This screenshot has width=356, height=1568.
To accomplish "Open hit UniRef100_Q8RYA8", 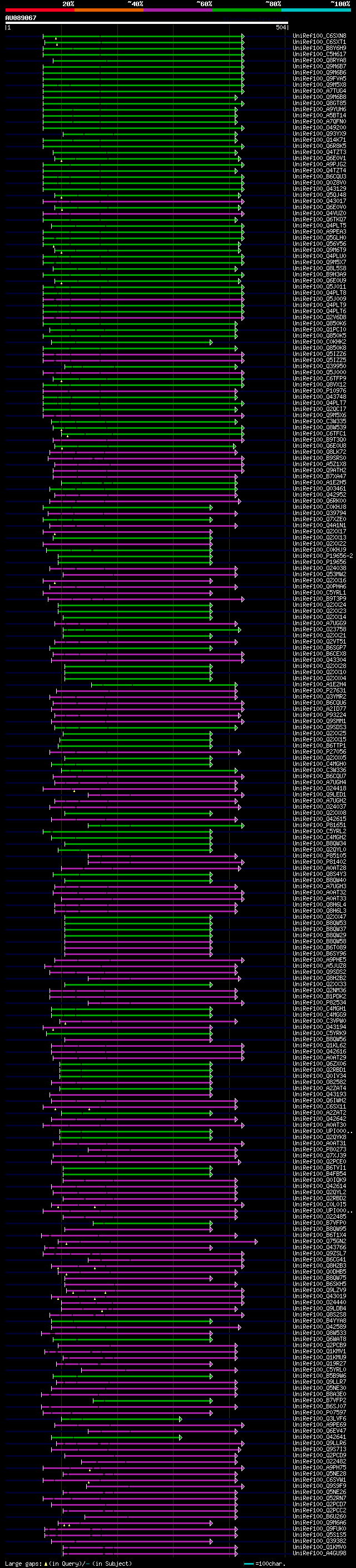I will tap(319, 60).
